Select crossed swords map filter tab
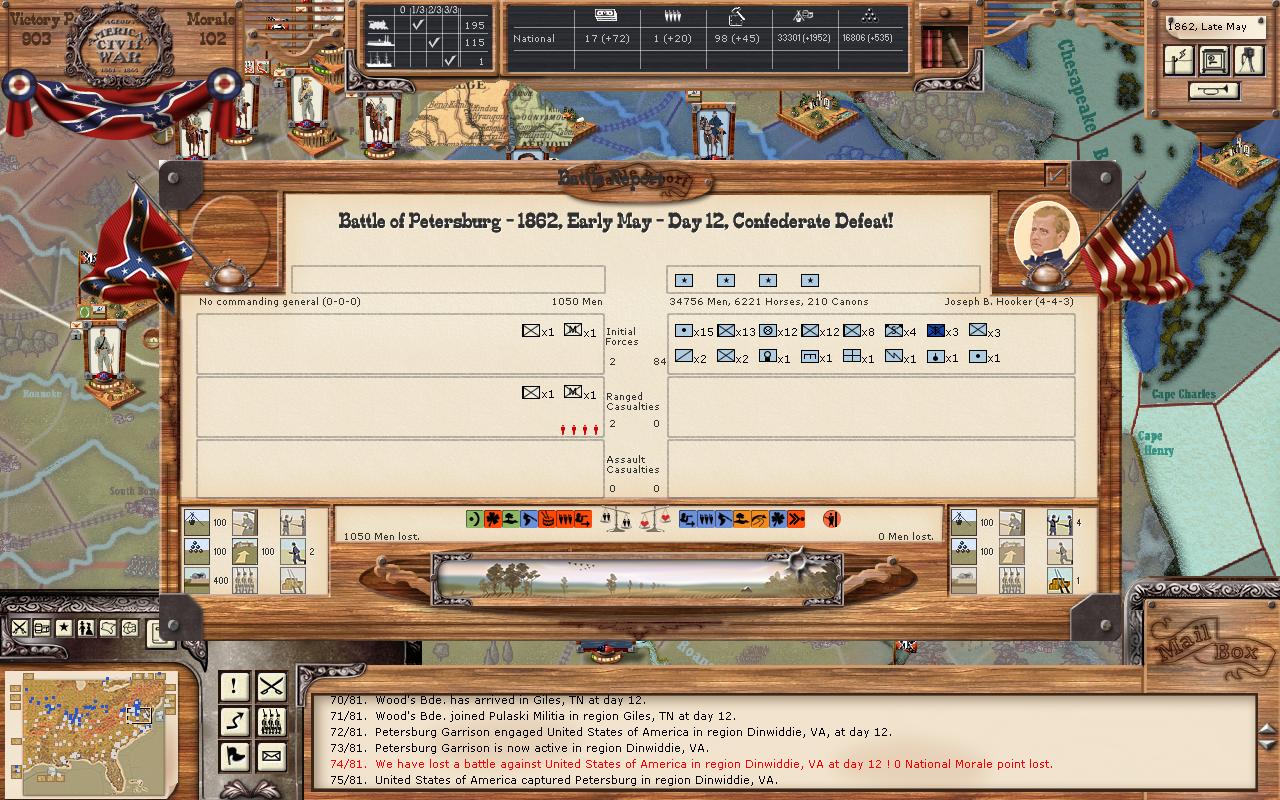Viewport: 1280px width, 800px height. coord(19,628)
